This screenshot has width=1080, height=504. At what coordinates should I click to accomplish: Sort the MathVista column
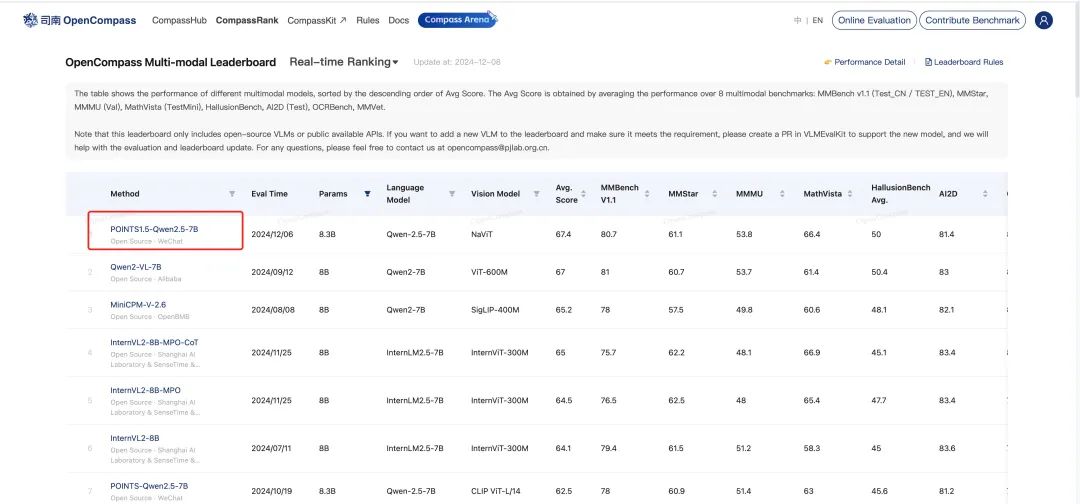[850, 194]
